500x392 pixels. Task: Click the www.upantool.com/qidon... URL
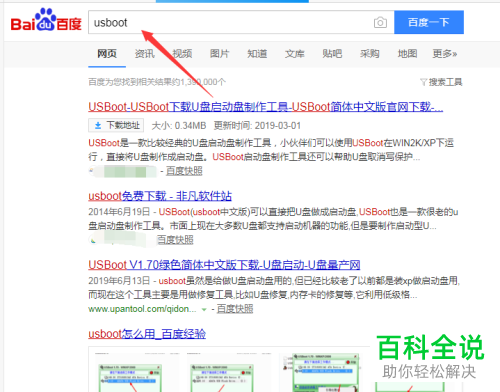coord(142,309)
